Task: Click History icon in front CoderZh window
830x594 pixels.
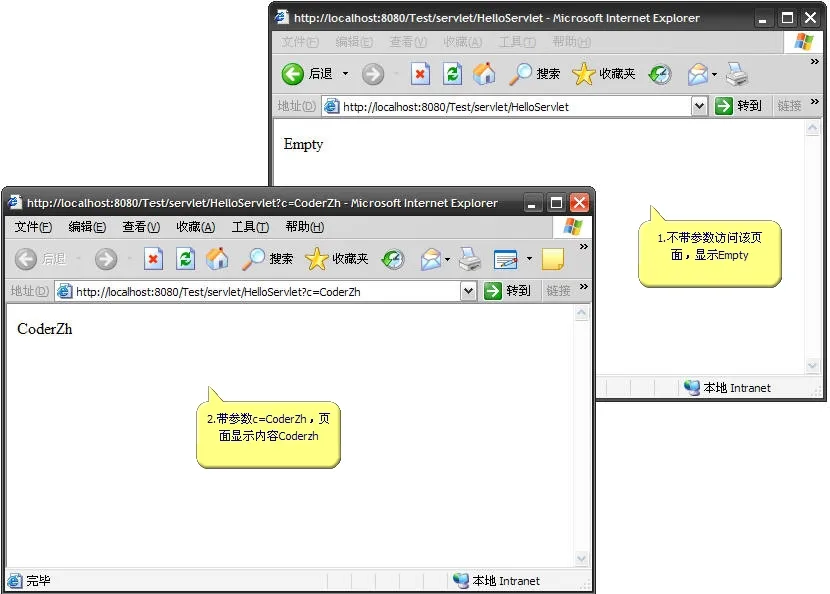Action: 393,259
